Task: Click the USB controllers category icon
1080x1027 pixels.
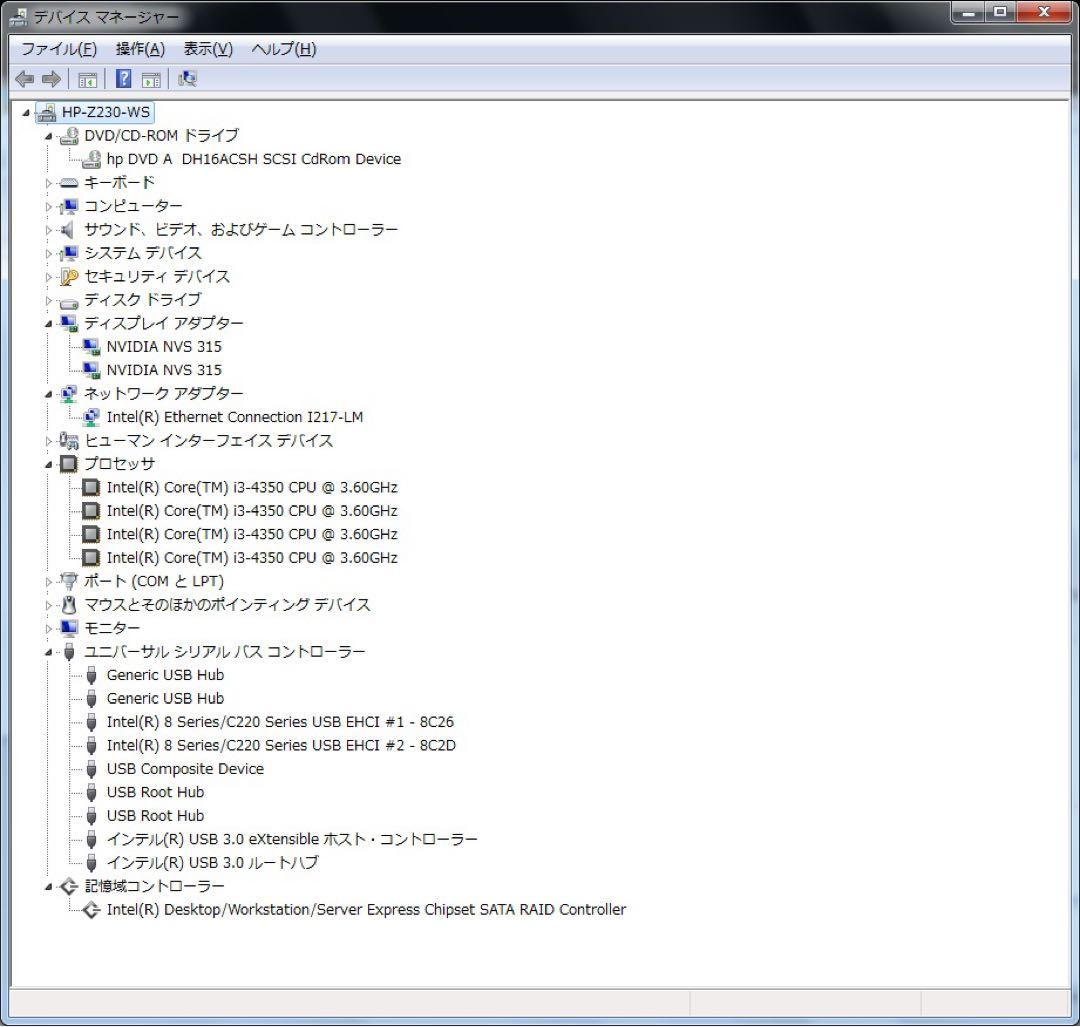Action: point(69,652)
